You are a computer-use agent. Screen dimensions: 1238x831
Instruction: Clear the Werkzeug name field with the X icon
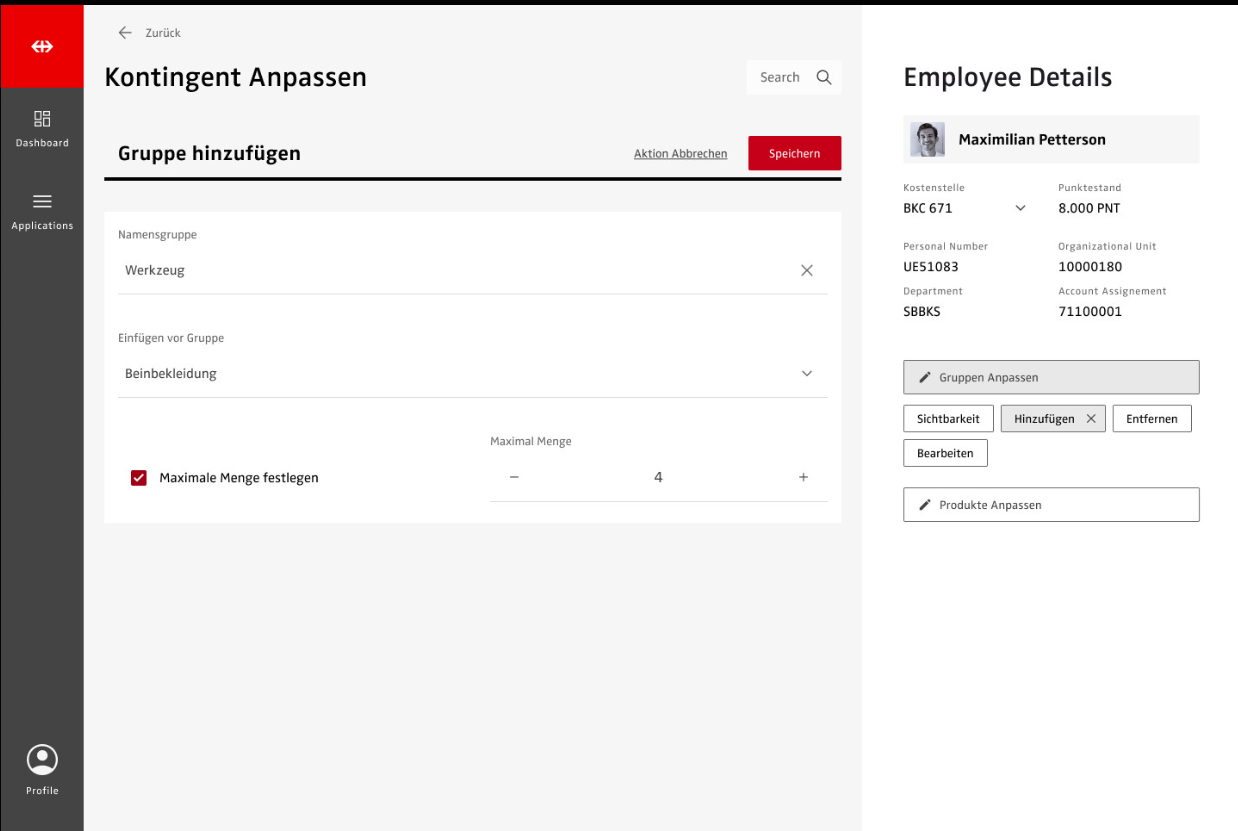pos(807,270)
